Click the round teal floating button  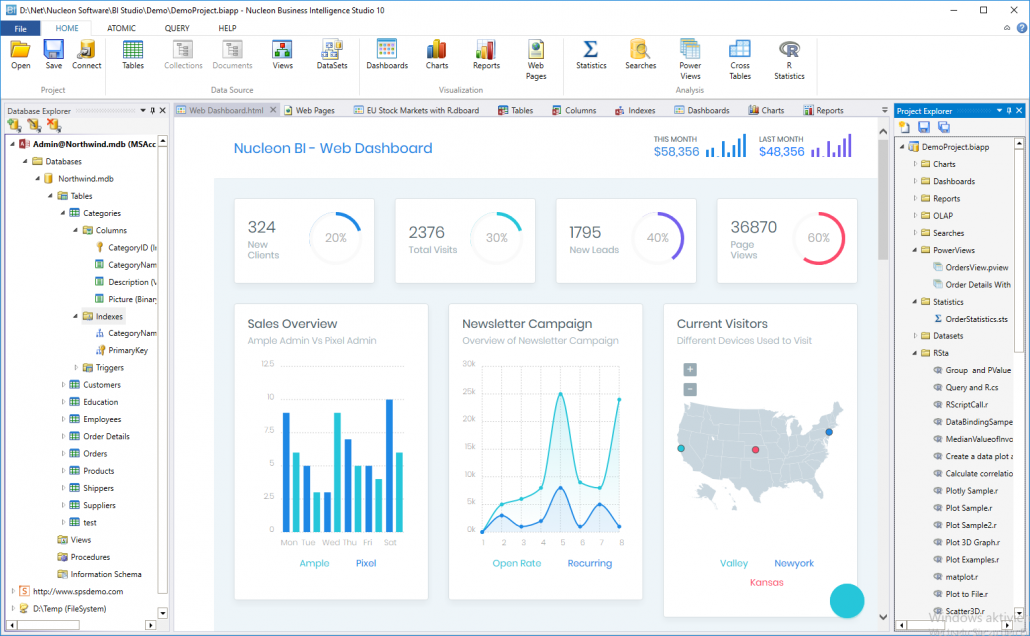tap(847, 601)
